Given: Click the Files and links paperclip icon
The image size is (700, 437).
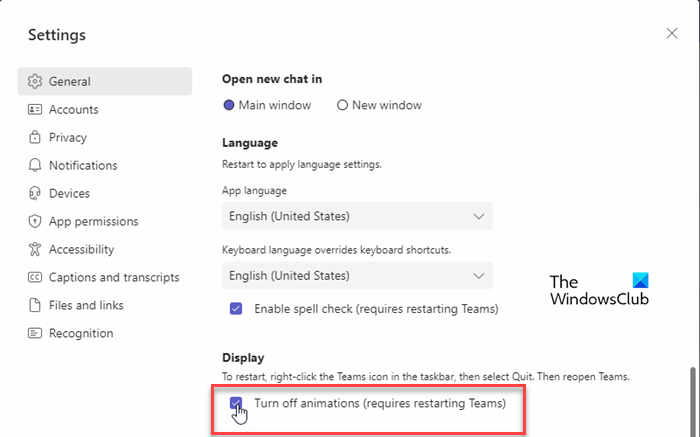Looking at the screenshot, I should click(x=35, y=305).
